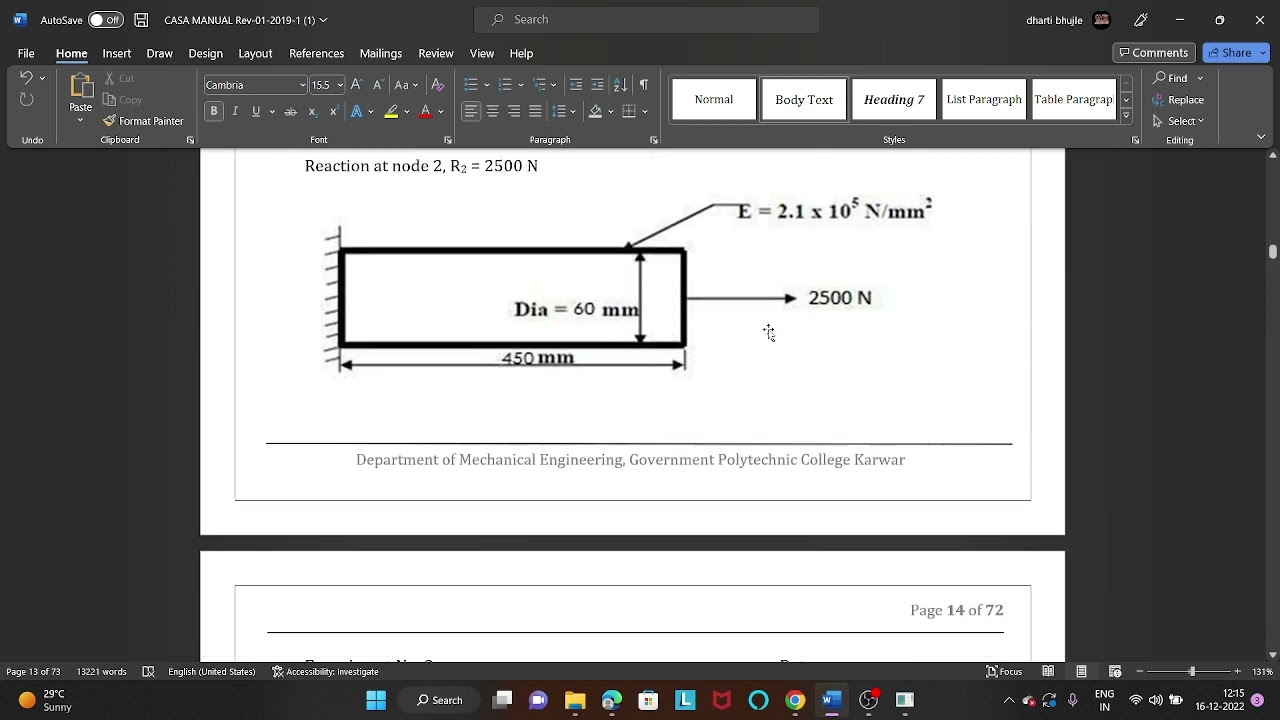Click the Redo icon

point(26,99)
